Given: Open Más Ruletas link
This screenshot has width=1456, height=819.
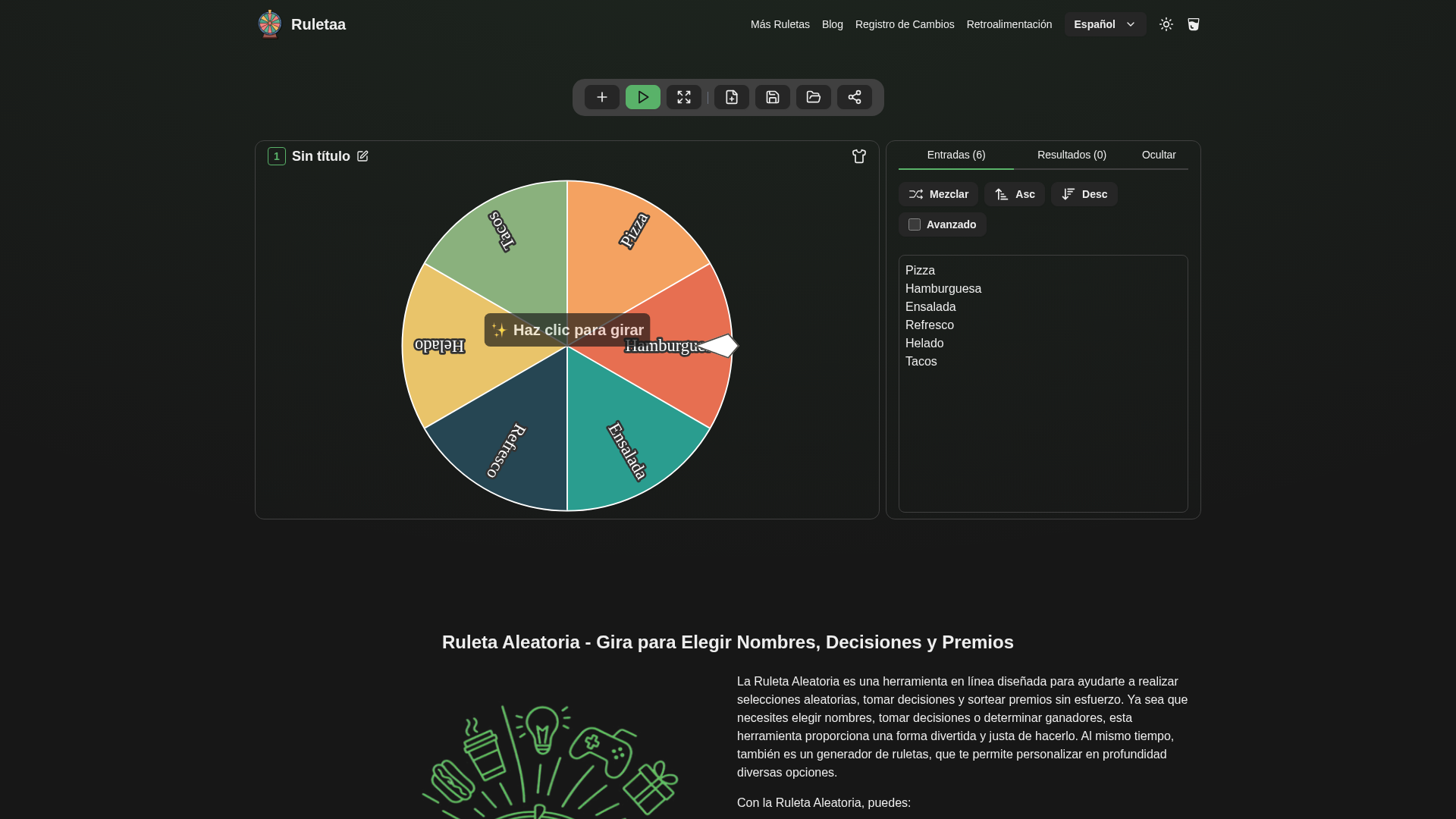Looking at the screenshot, I should point(780,24).
